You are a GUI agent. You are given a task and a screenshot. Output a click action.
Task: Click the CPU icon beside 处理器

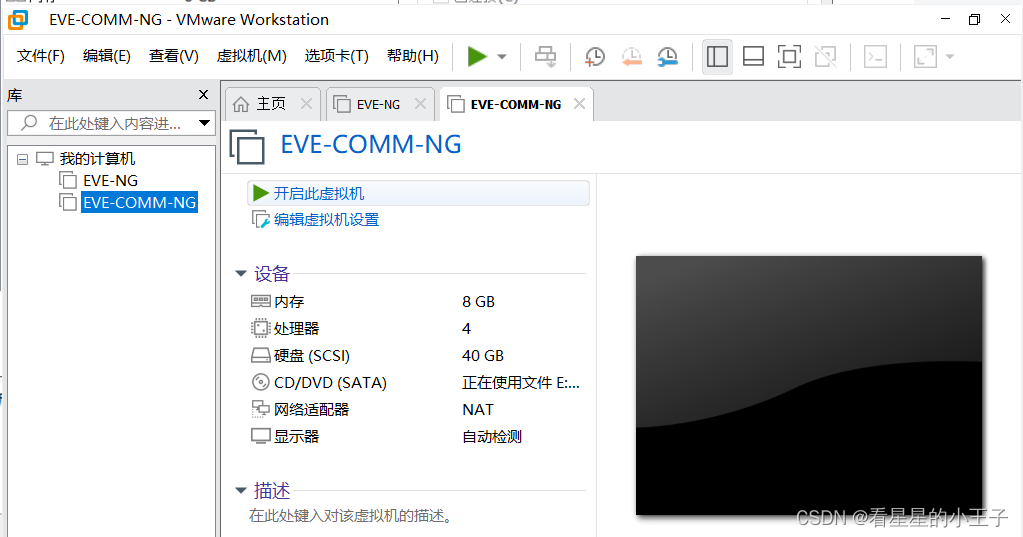pos(260,328)
